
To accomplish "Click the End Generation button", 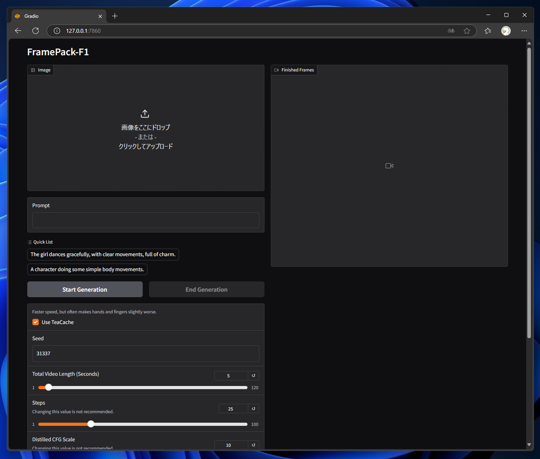I will (207, 289).
